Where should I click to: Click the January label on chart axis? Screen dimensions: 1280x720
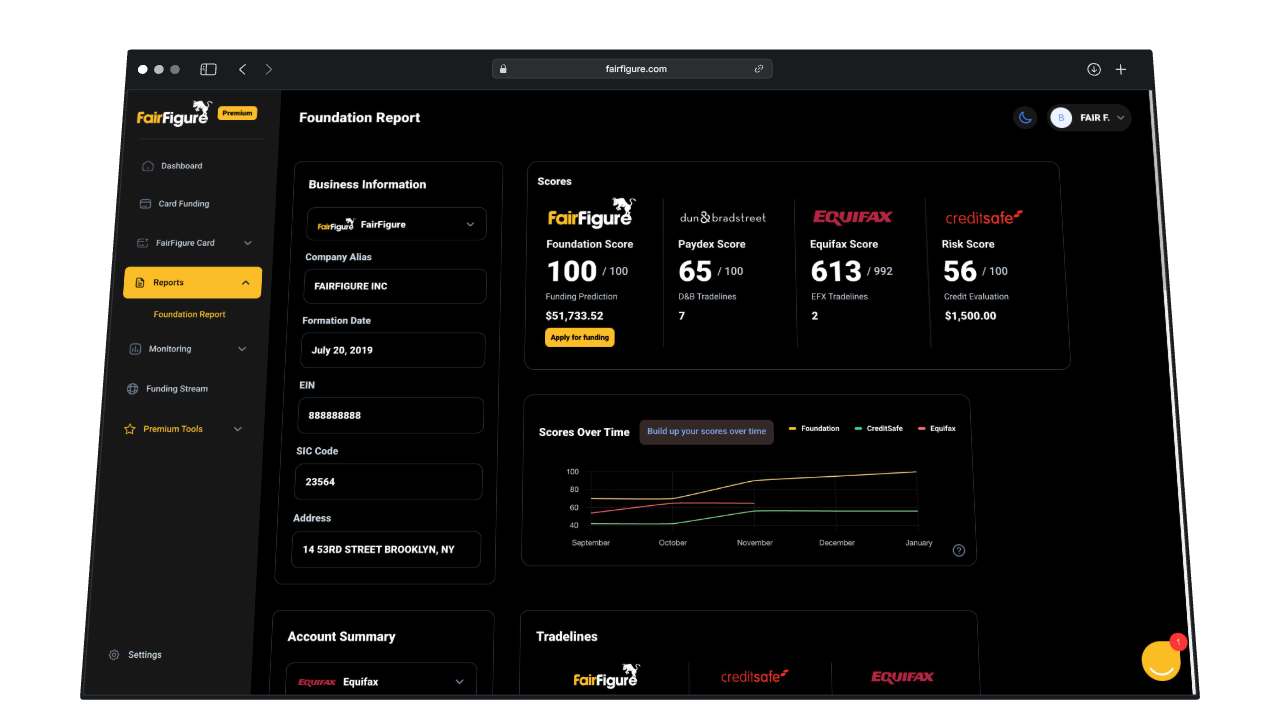pyautogui.click(x=918, y=543)
